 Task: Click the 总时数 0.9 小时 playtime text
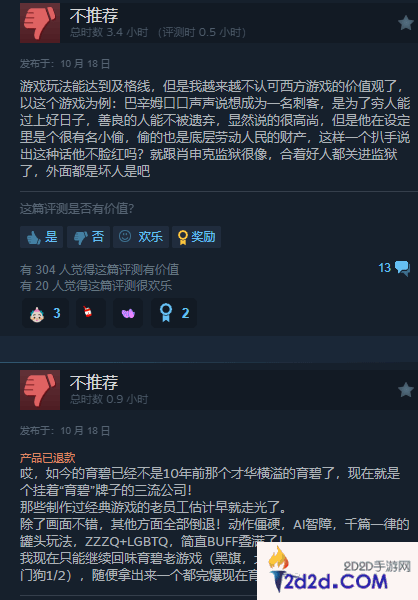point(109,399)
